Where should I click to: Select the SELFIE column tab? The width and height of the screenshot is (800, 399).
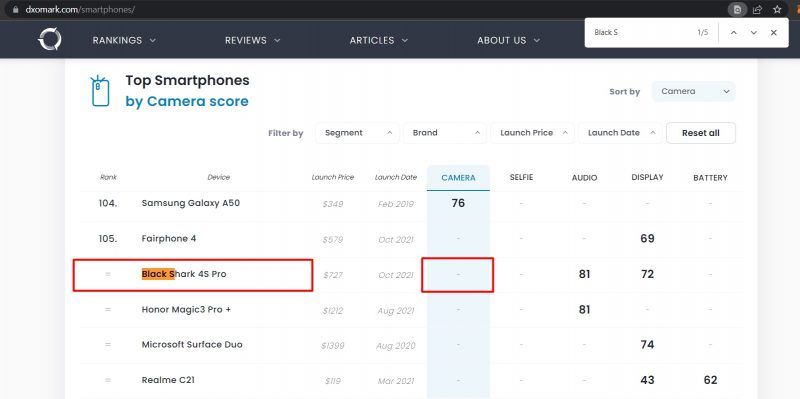(521, 177)
